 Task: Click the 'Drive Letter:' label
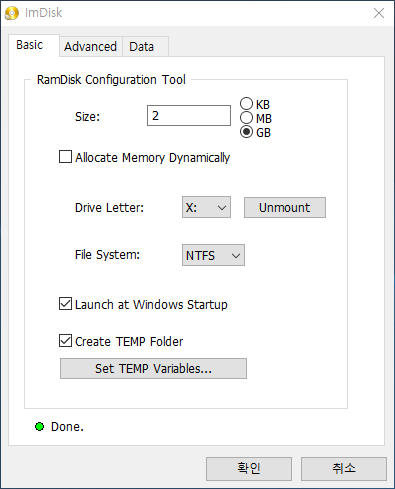click(109, 208)
